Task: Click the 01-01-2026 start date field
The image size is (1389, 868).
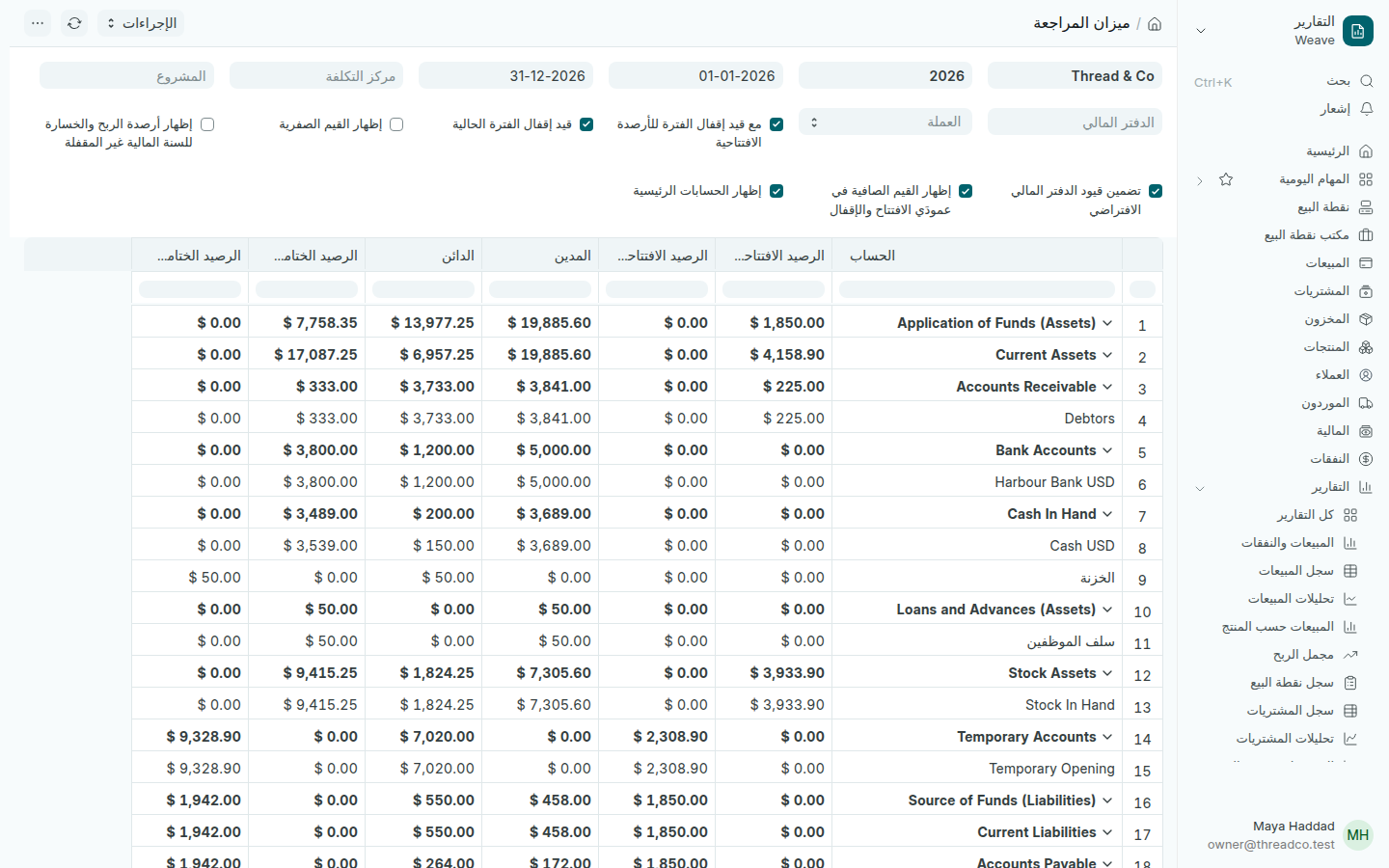Action: (x=695, y=75)
